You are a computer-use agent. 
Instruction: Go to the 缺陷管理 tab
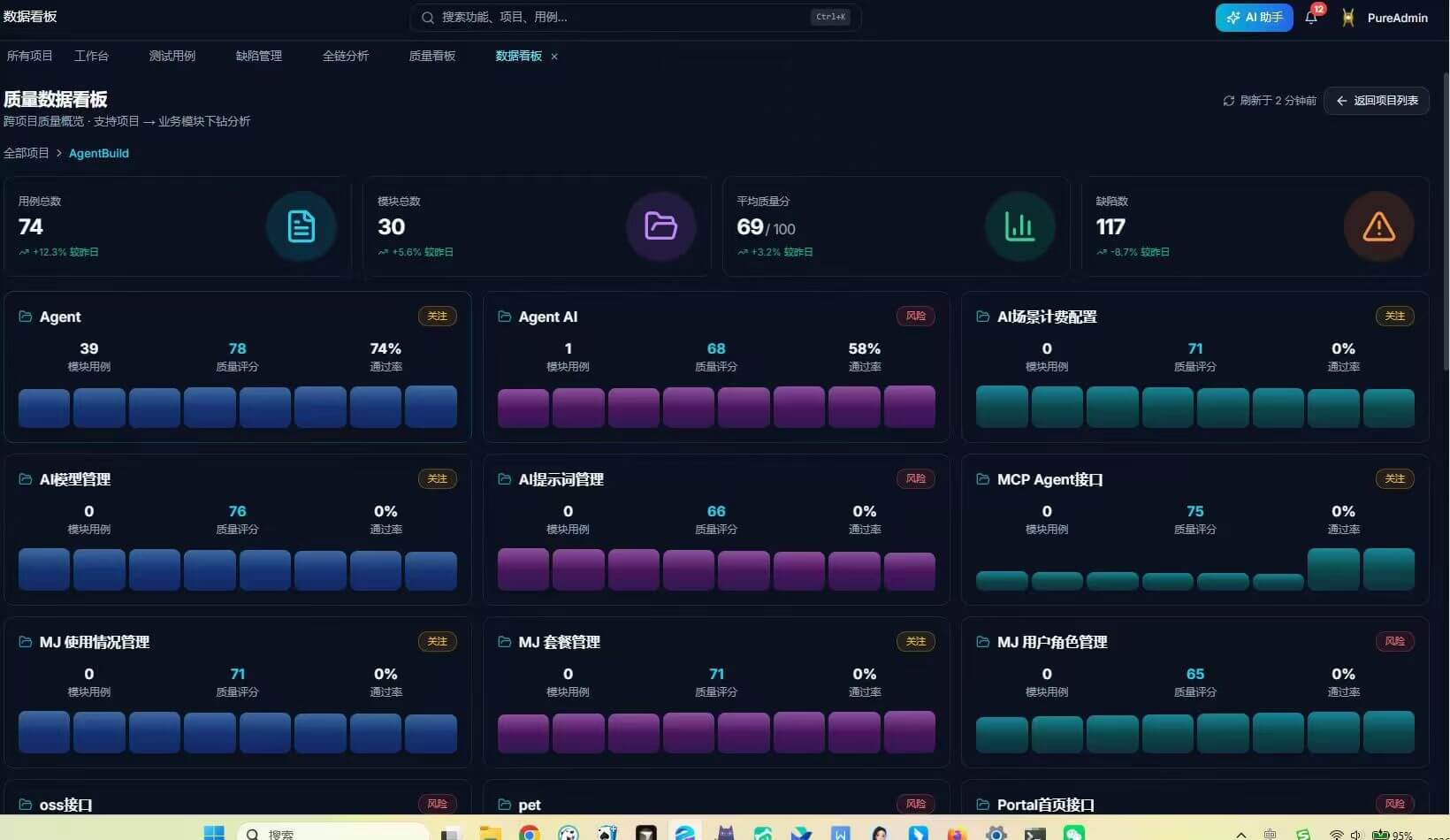tap(259, 56)
